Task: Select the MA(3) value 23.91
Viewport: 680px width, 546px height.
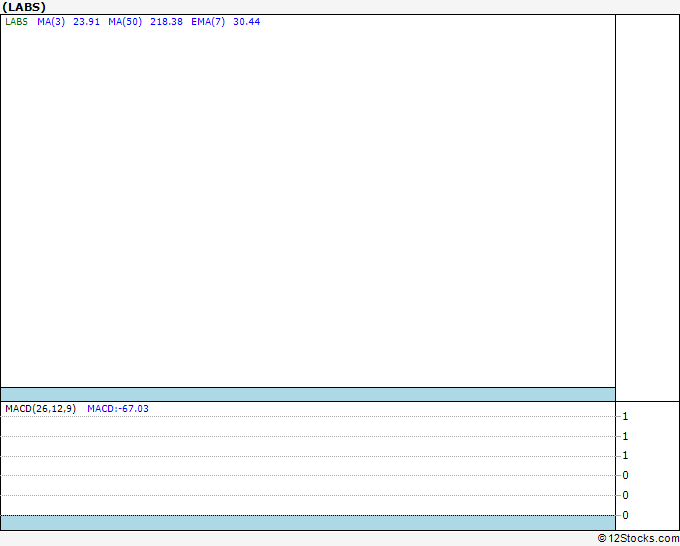Action: 86,22
